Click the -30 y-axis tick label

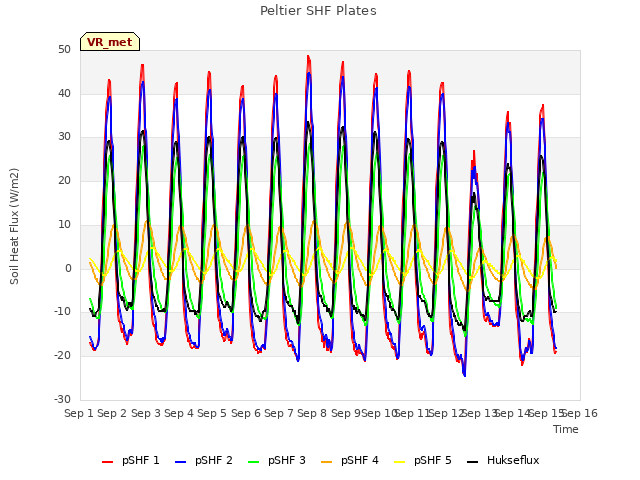pyautogui.click(x=62, y=400)
